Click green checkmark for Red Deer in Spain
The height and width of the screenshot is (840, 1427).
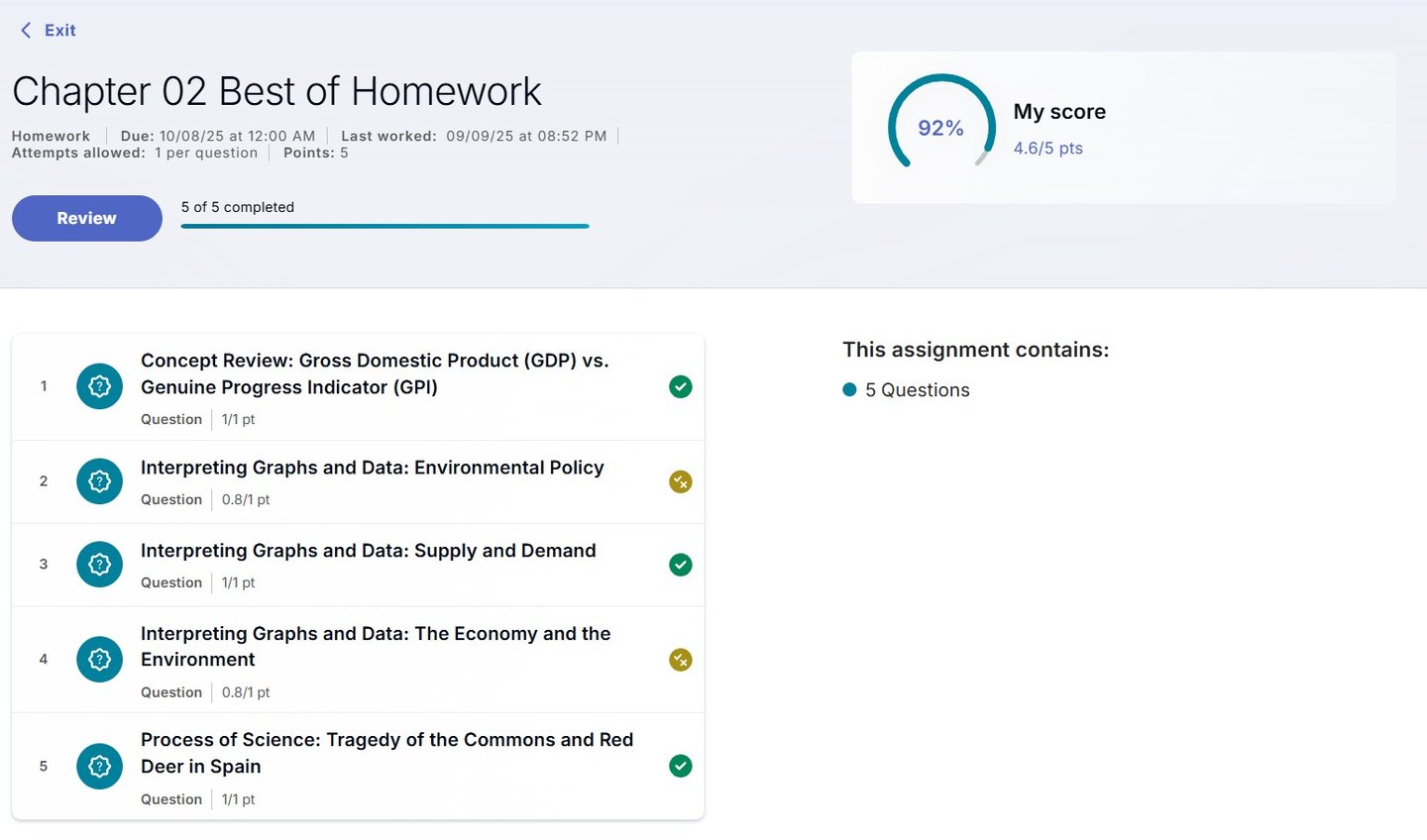coord(680,766)
